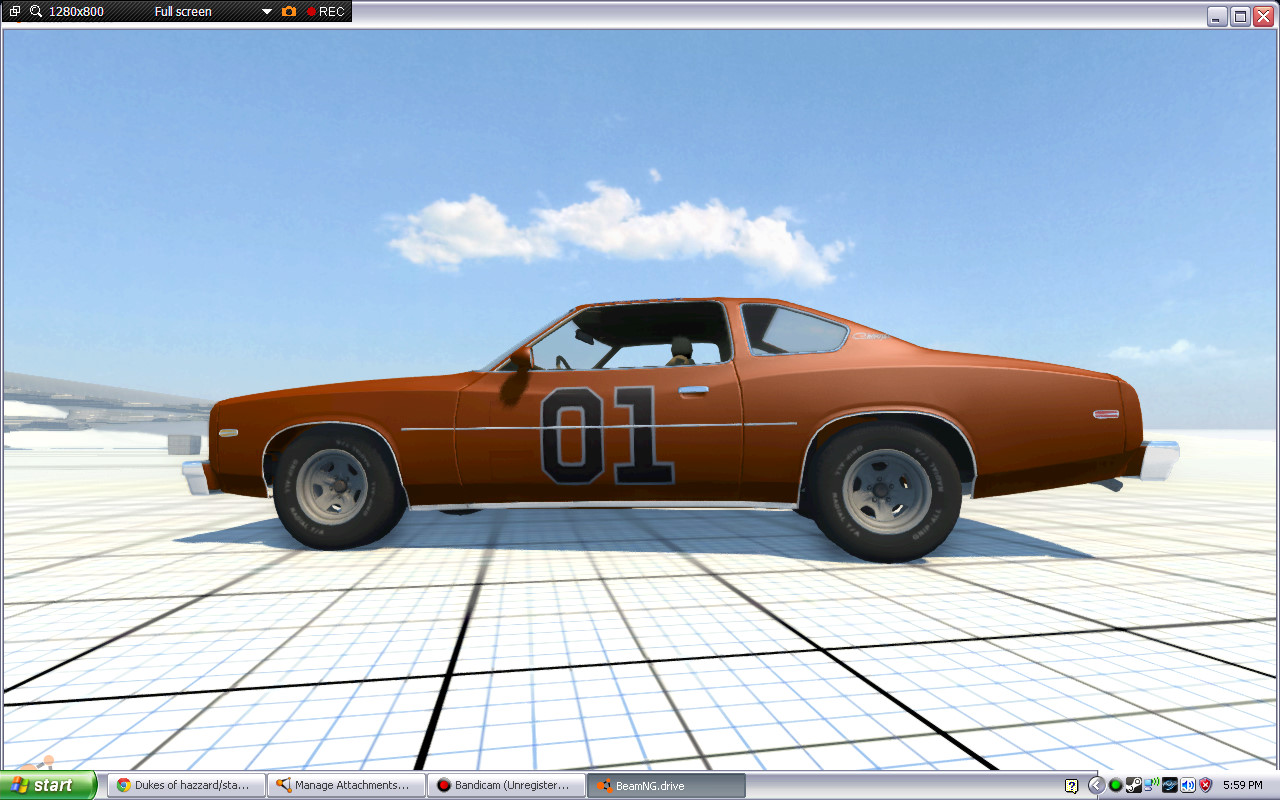Image resolution: width=1280 pixels, height=800 pixels.
Task: Click the help question-mark tray icon
Action: coord(1071,786)
